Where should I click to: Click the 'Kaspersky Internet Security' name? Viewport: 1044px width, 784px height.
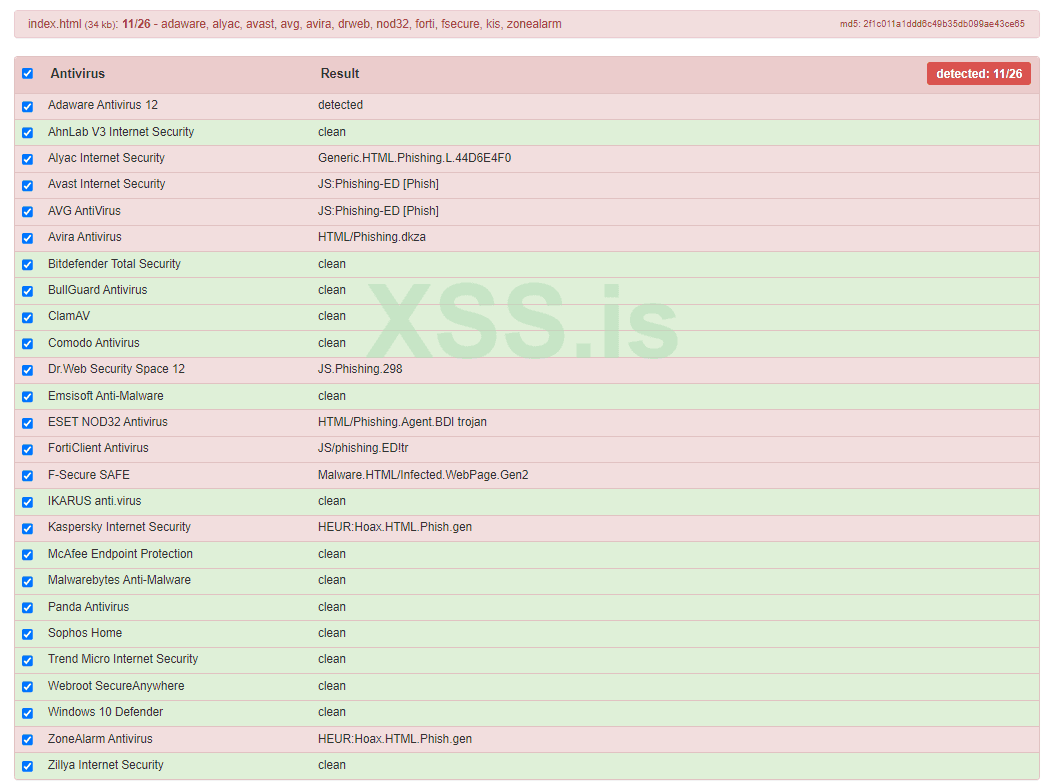(119, 527)
